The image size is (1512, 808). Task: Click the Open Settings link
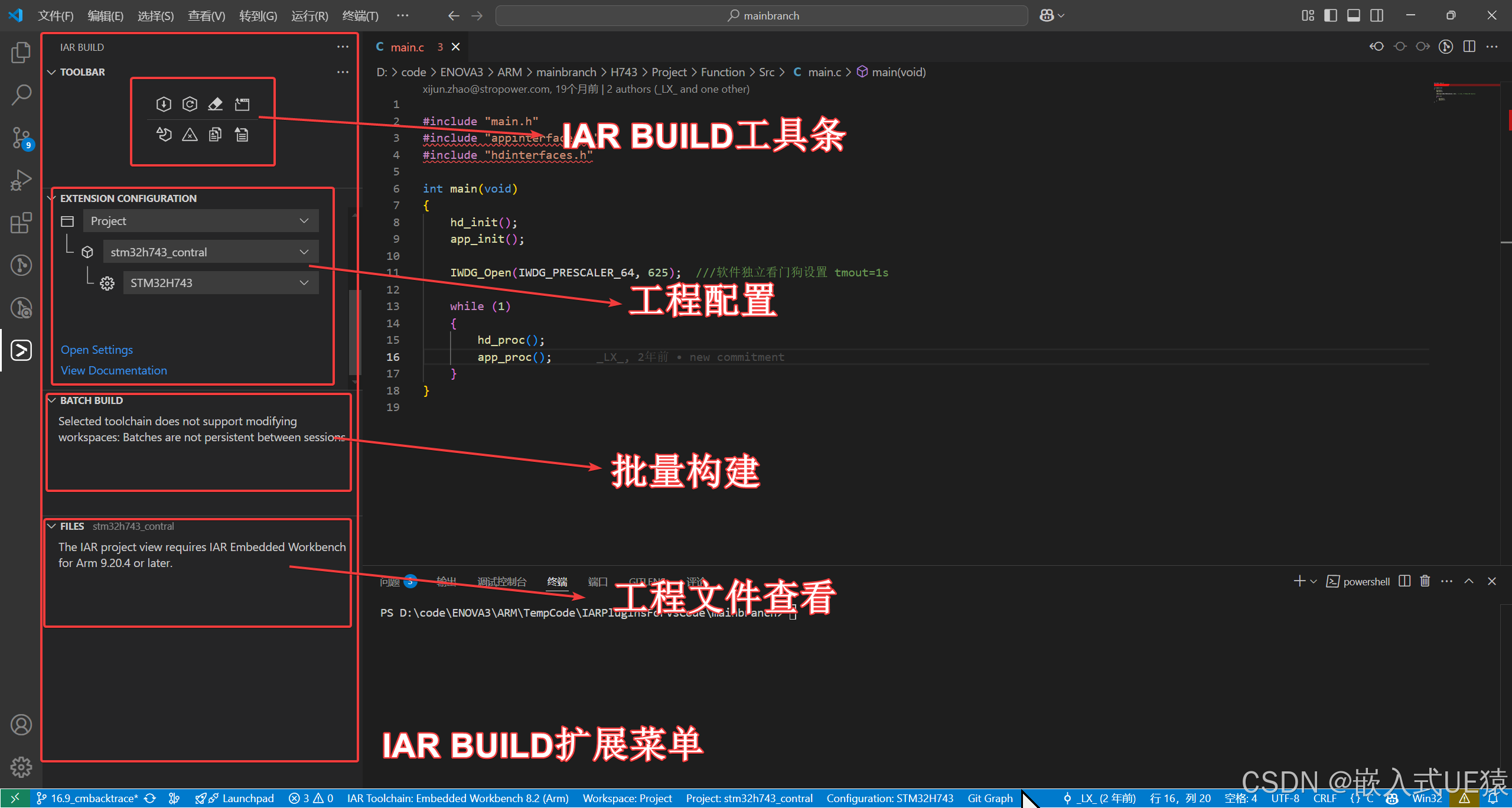(x=97, y=350)
